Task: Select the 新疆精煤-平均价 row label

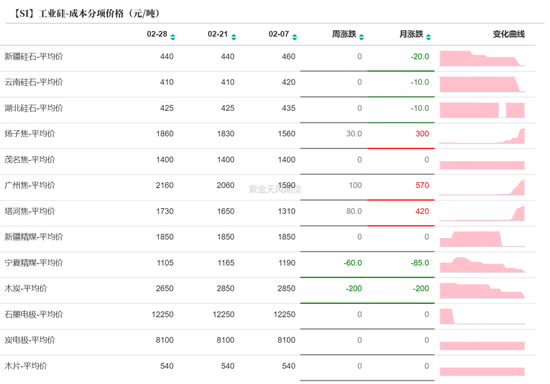Action: coord(34,237)
